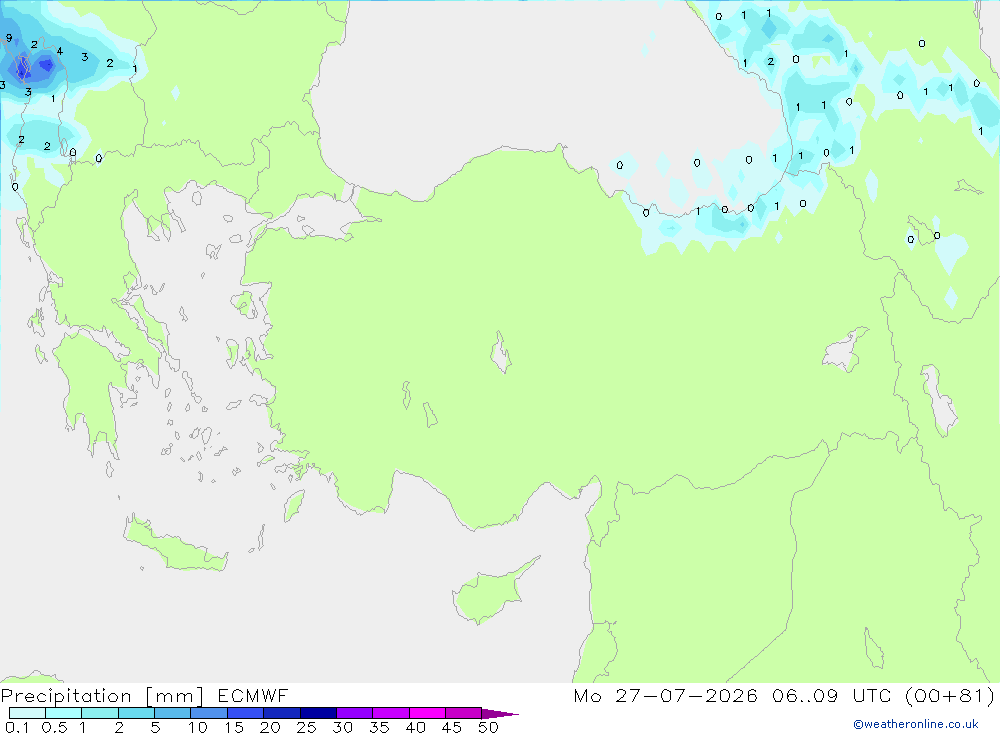Click the 'ECMWF' model label
Screen dimensions: 1000x733
pyautogui.click(x=253, y=695)
